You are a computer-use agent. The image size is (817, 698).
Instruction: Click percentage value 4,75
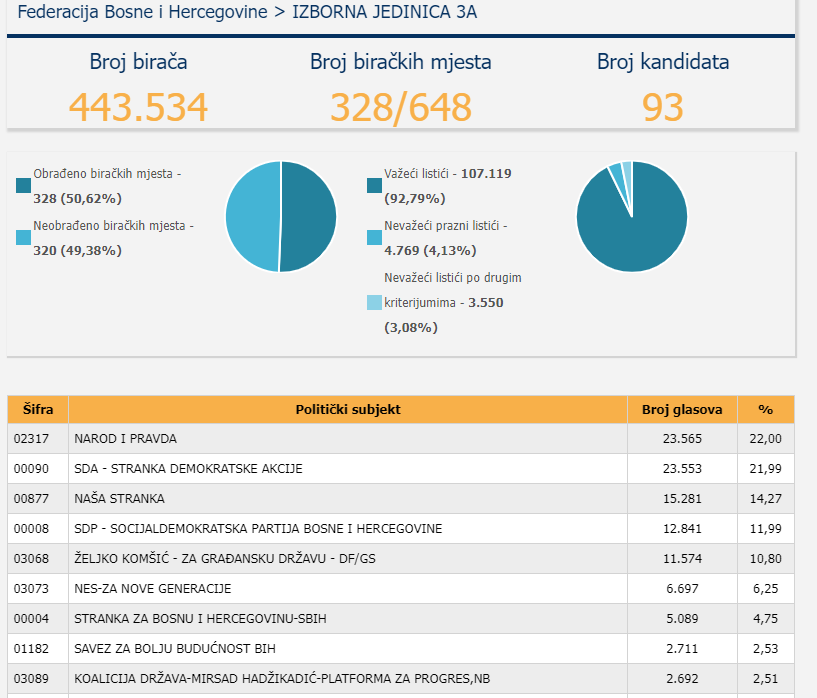click(766, 619)
